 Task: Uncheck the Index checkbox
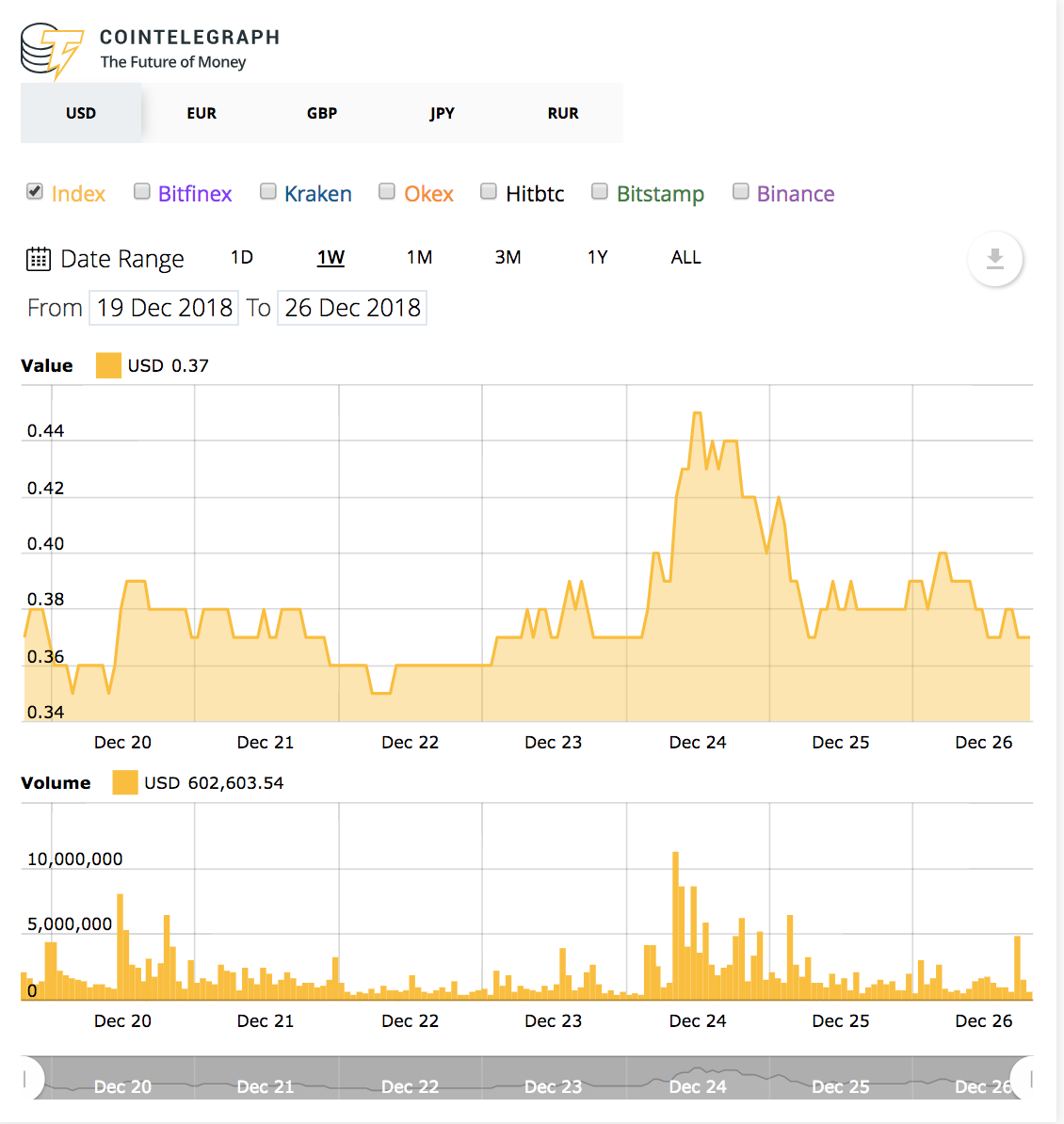(x=35, y=191)
